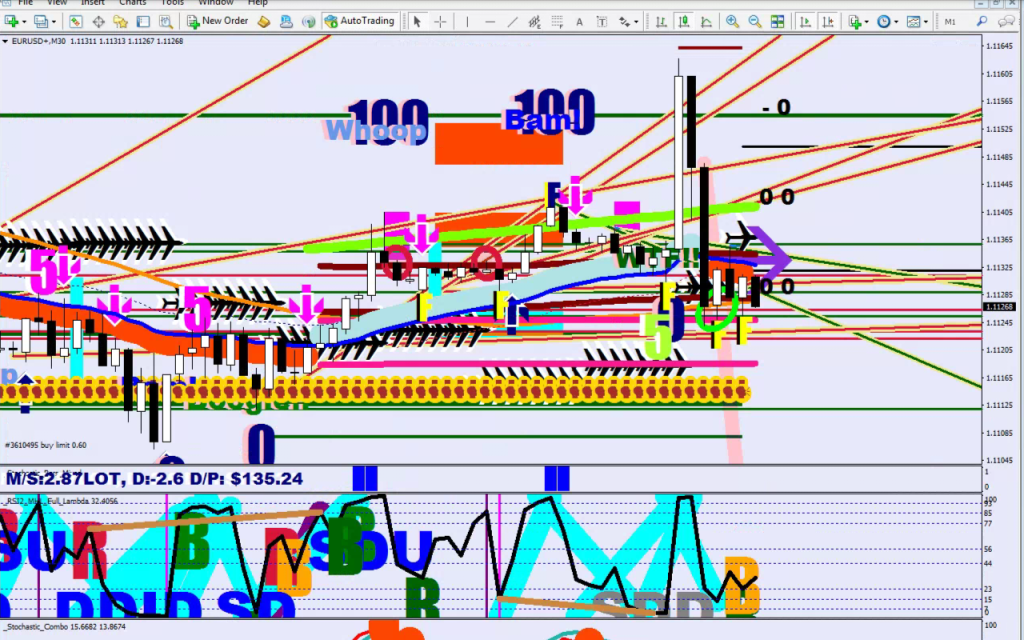Open the Window menu
The image size is (1024, 640).
(216, 3)
